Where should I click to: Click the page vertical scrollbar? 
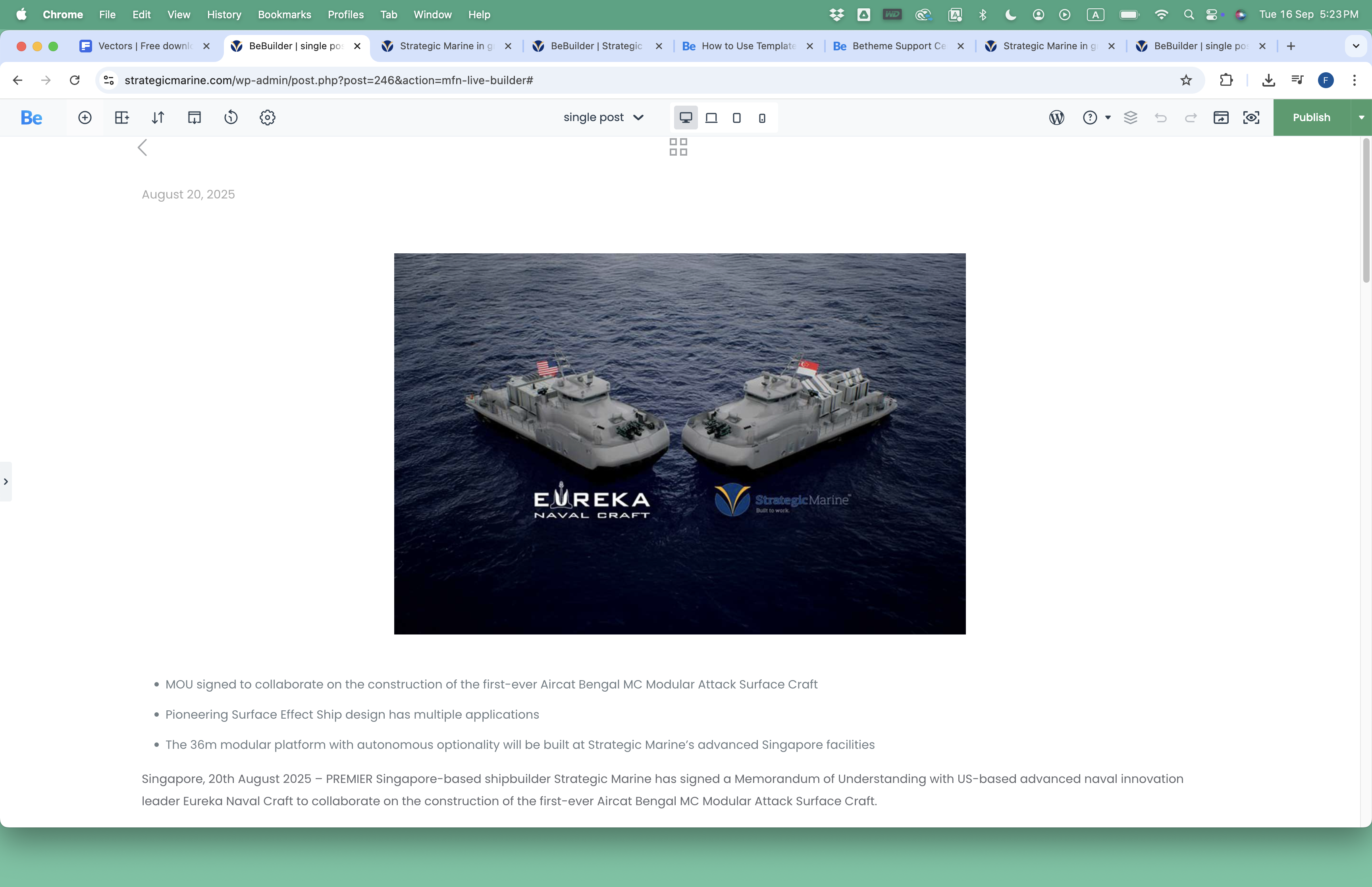tap(1366, 210)
